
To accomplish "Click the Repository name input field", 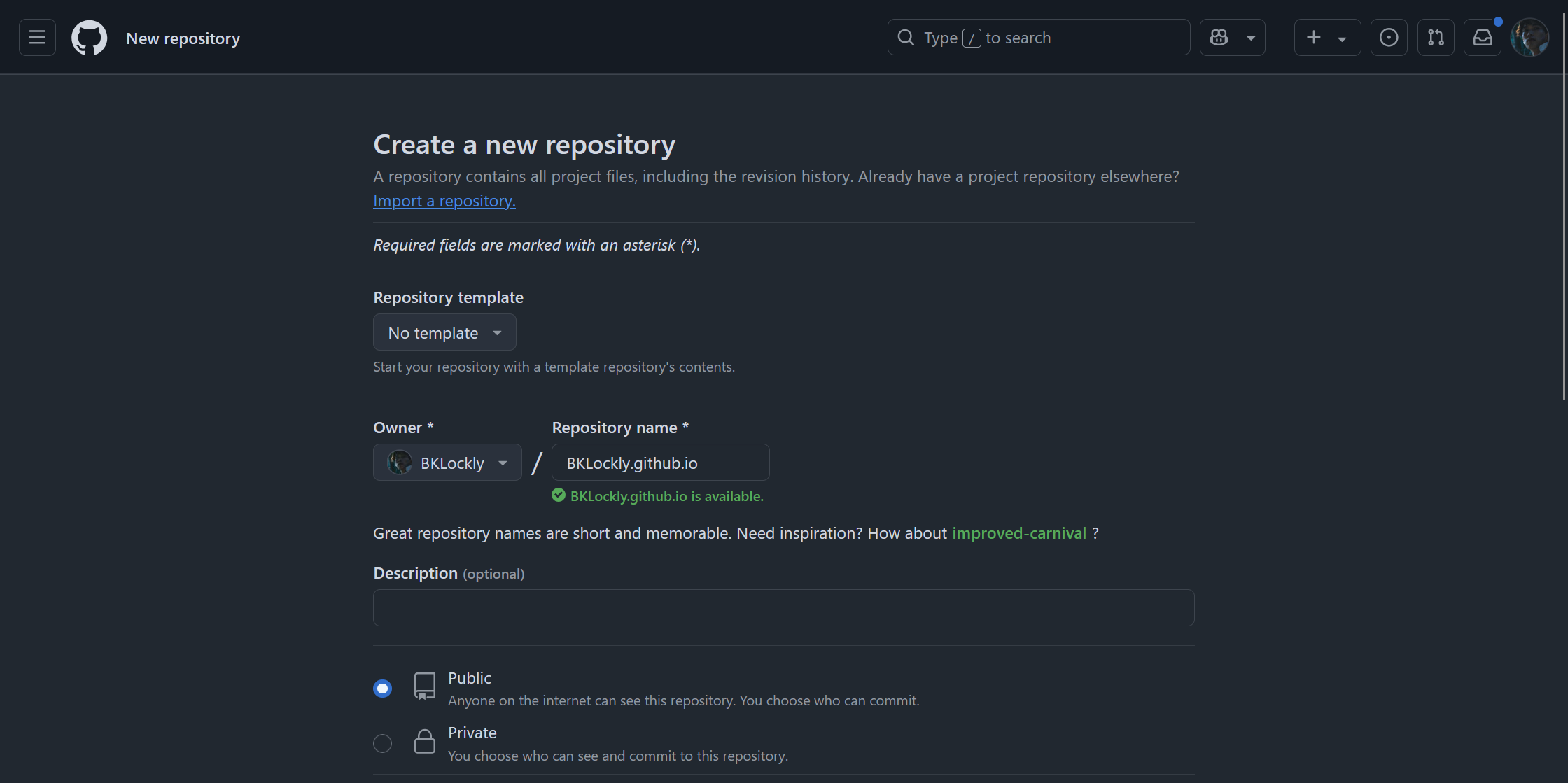I will (x=660, y=463).
